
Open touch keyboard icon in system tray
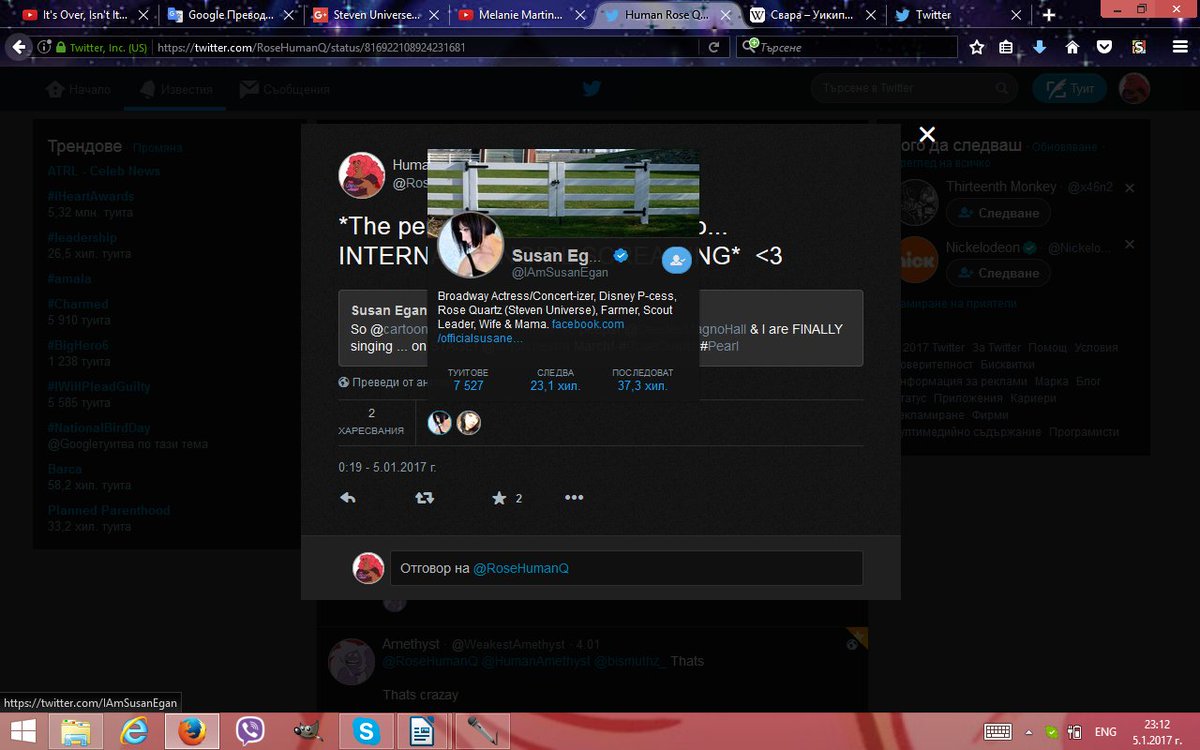click(x=999, y=731)
